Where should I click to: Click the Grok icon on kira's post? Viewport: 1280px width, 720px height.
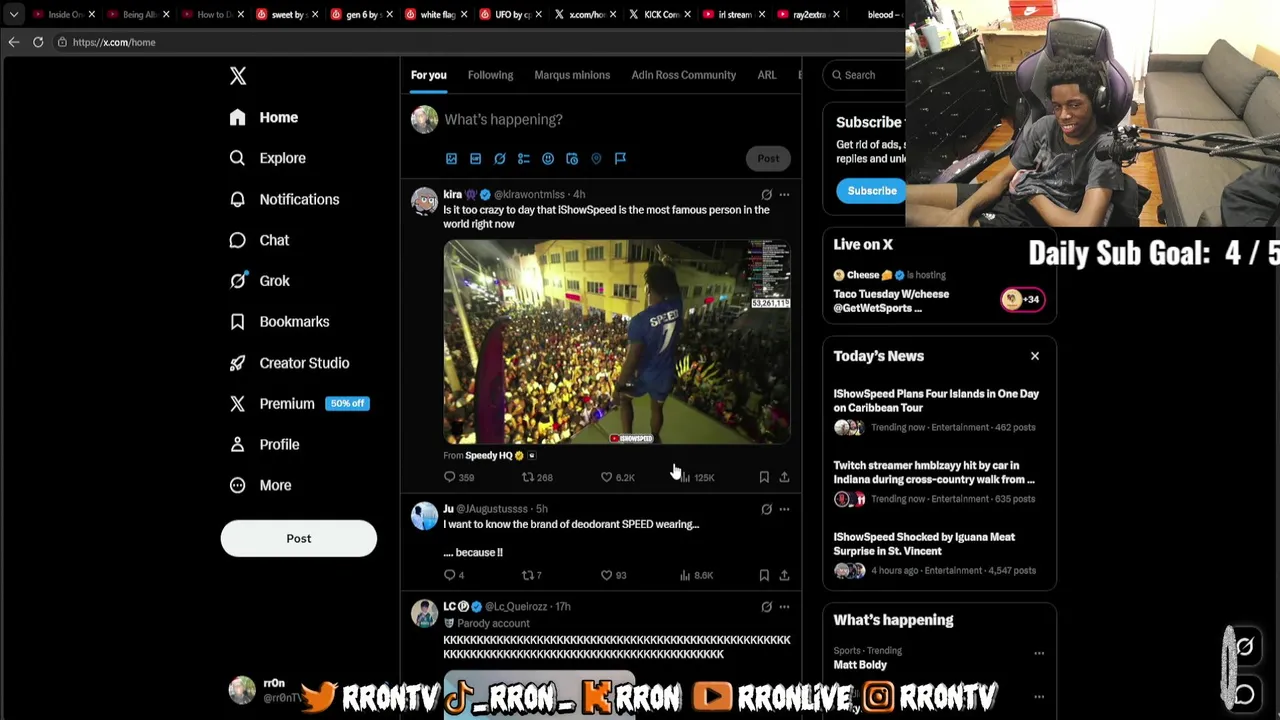(x=766, y=195)
